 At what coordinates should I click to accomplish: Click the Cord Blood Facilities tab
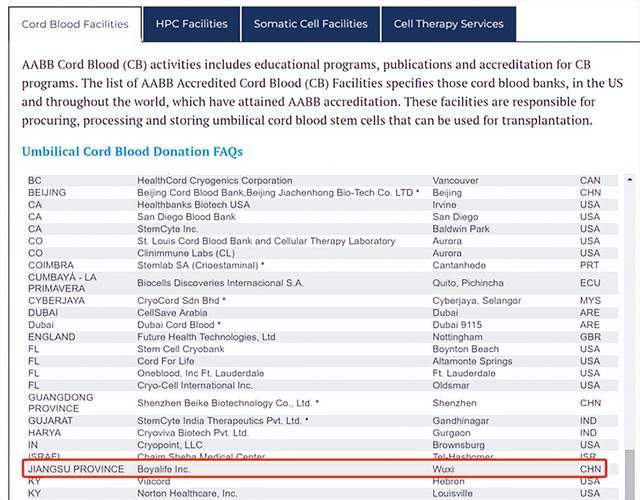pos(75,23)
